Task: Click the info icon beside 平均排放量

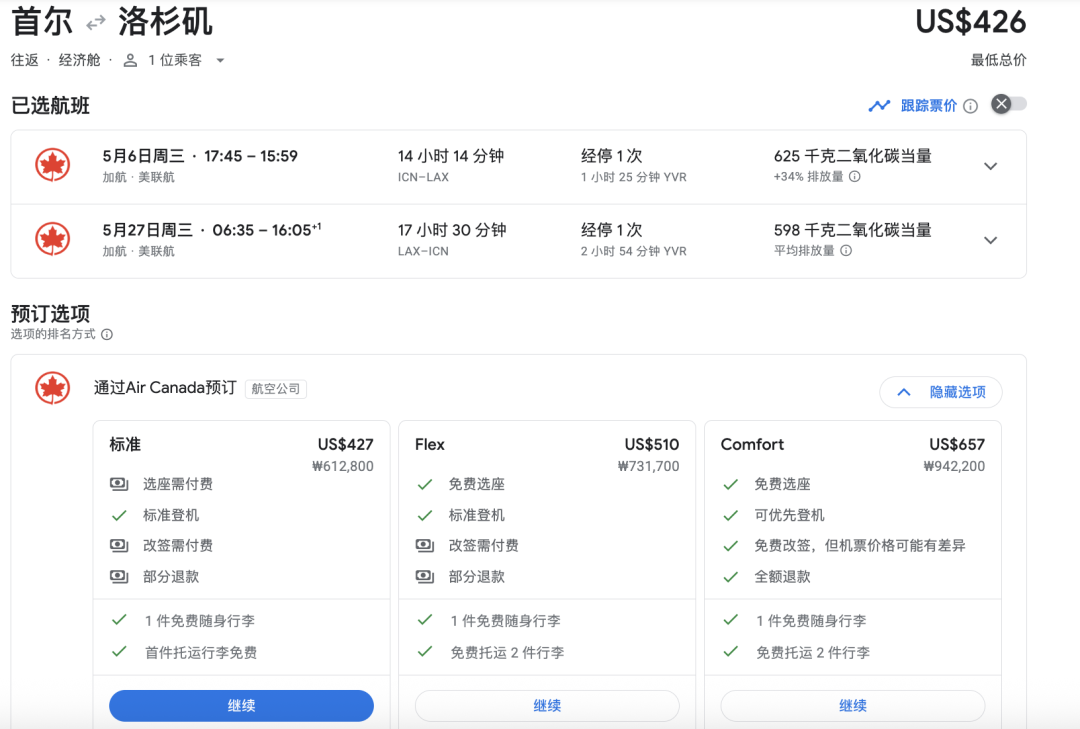Action: pos(846,251)
